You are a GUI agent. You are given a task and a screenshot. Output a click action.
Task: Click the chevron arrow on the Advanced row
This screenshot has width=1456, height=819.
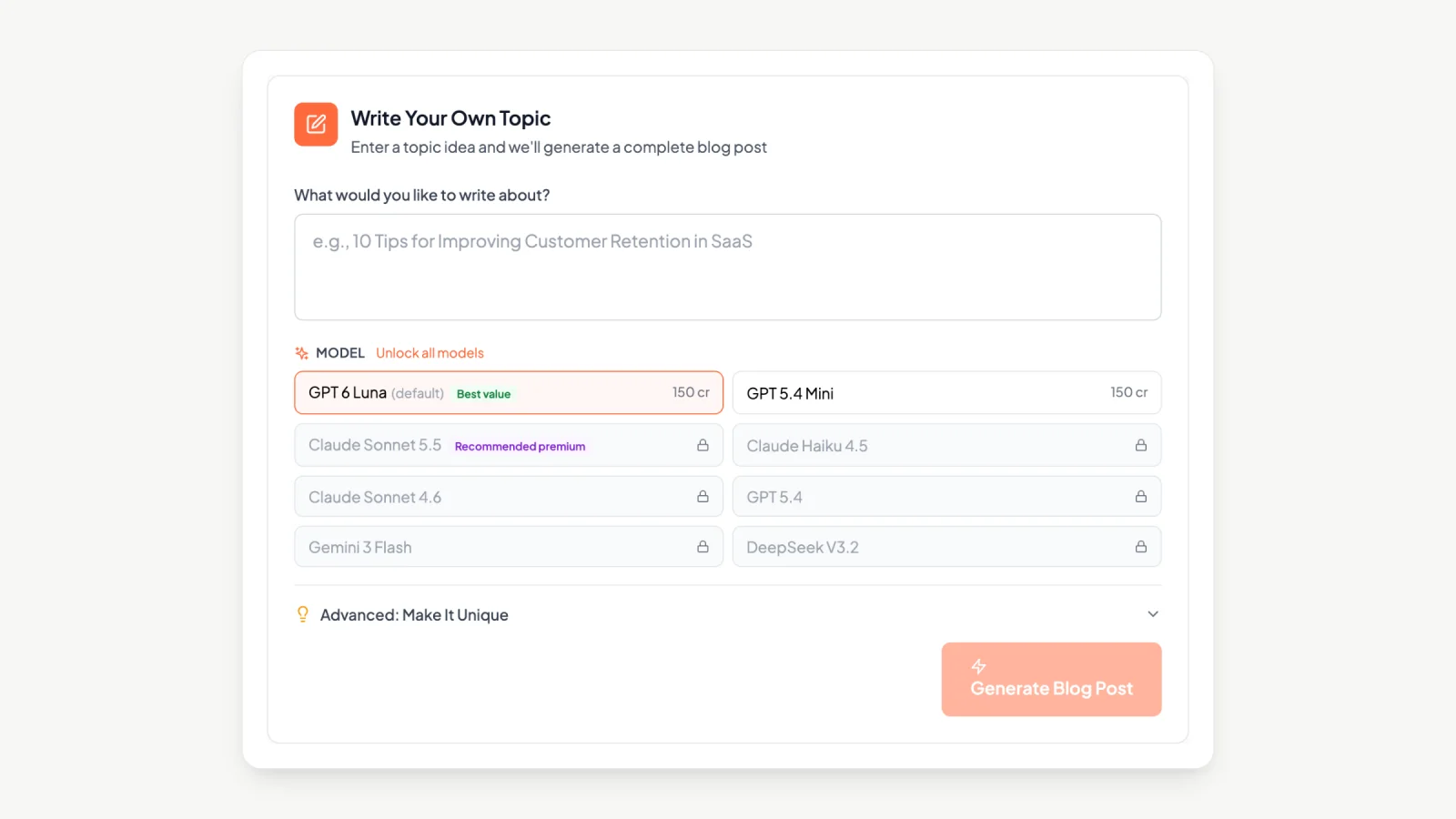click(x=1153, y=614)
